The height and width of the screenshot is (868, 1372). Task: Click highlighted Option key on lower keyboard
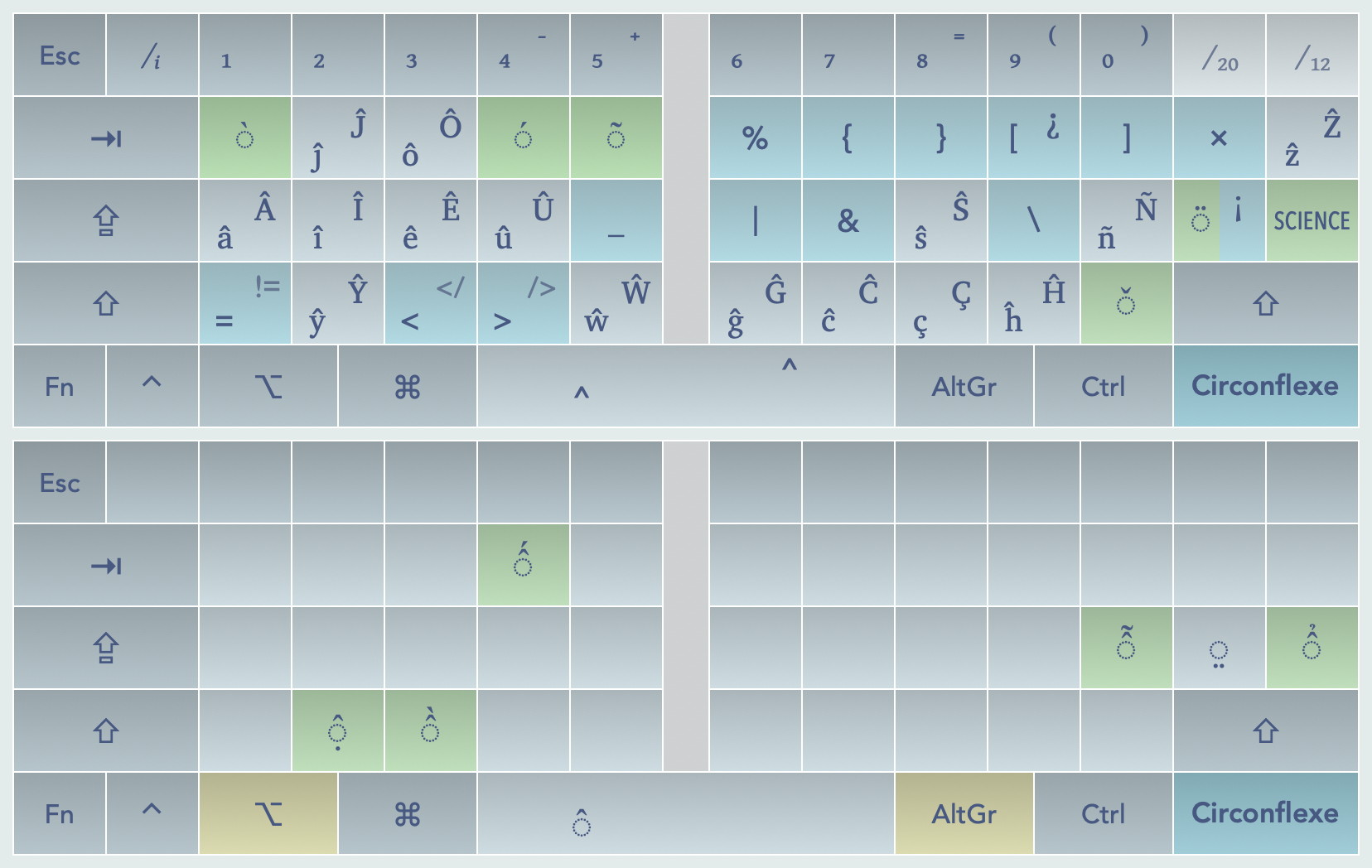268,813
